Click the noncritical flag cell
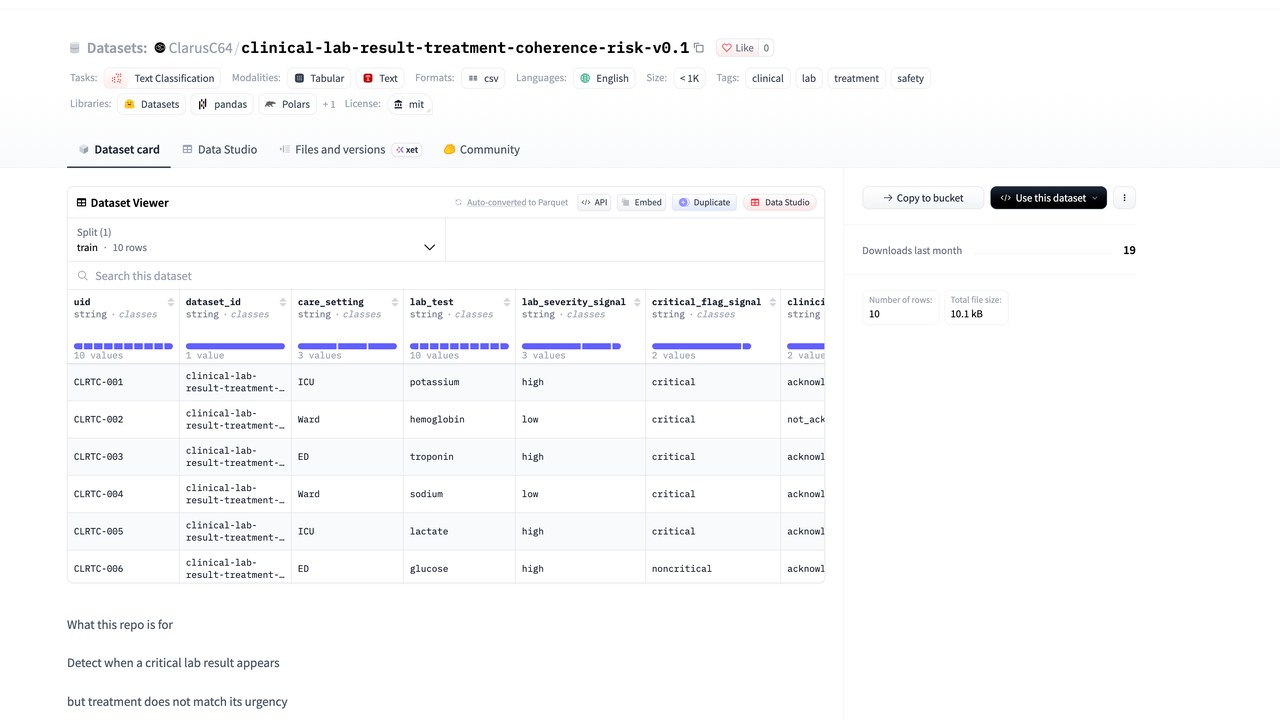The height and width of the screenshot is (720, 1280). tap(713, 569)
